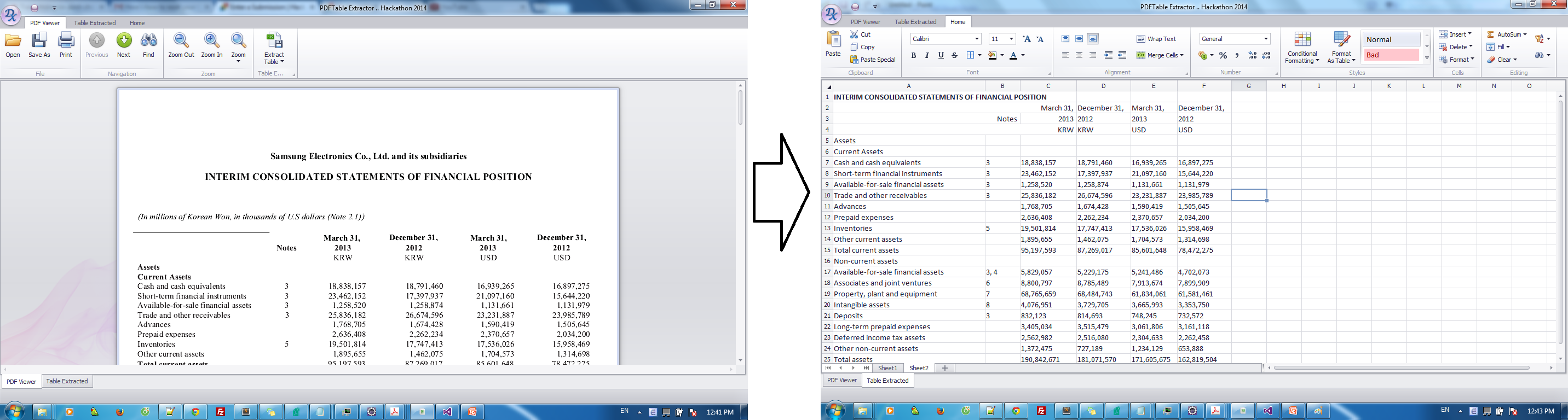Align cell text to the left

click(x=1065, y=55)
